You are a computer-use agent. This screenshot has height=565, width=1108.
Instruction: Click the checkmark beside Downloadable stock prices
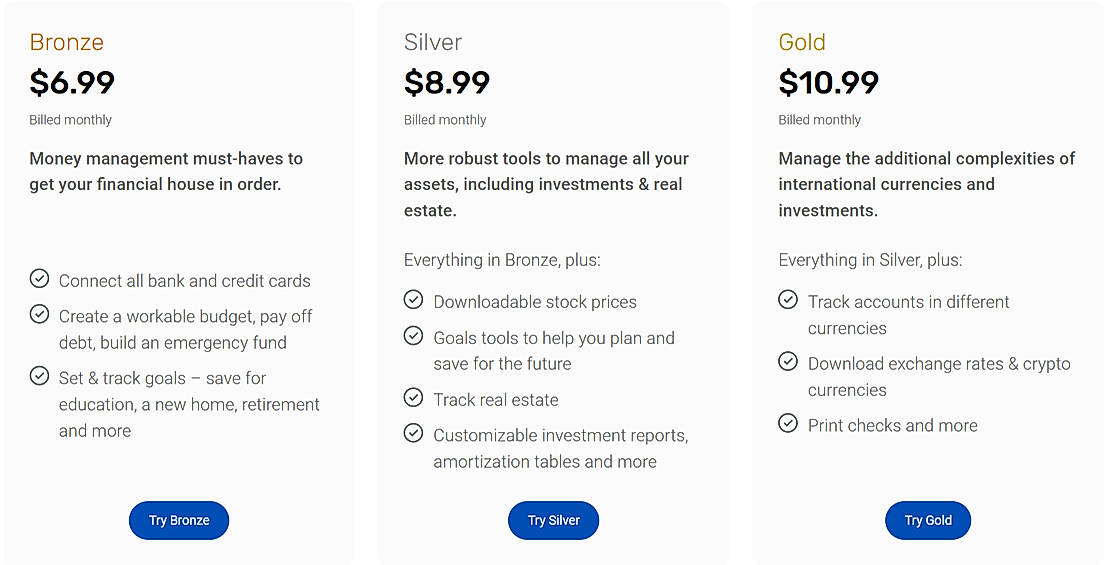click(x=413, y=300)
